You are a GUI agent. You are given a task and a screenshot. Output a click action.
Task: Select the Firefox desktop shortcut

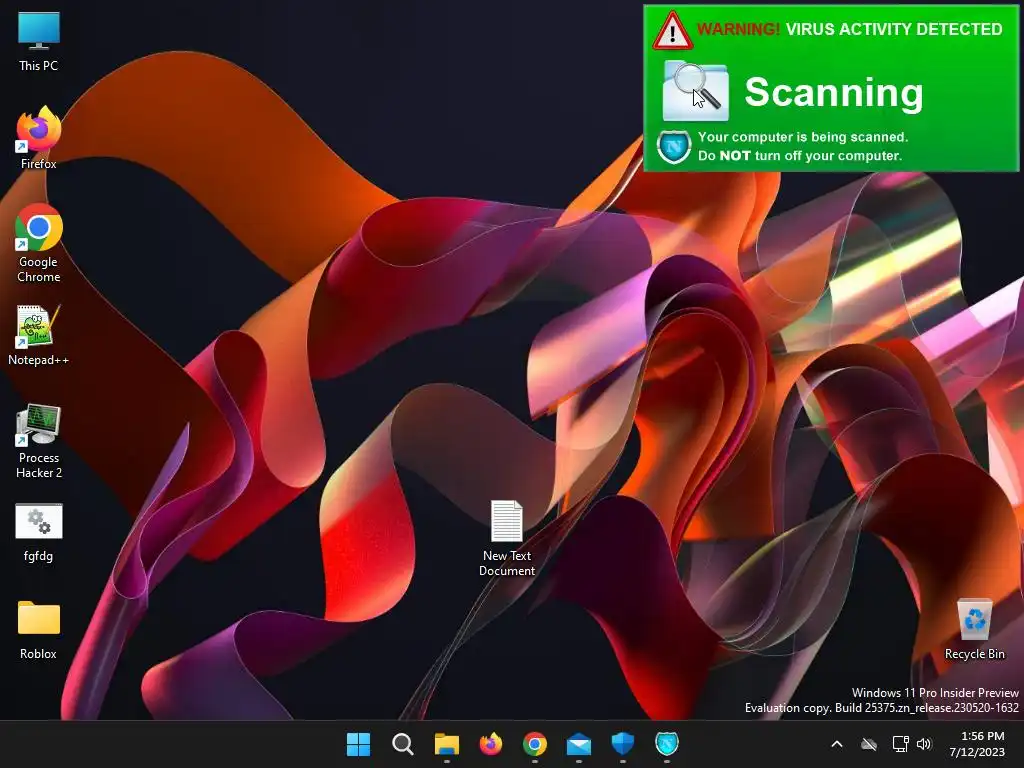click(39, 138)
